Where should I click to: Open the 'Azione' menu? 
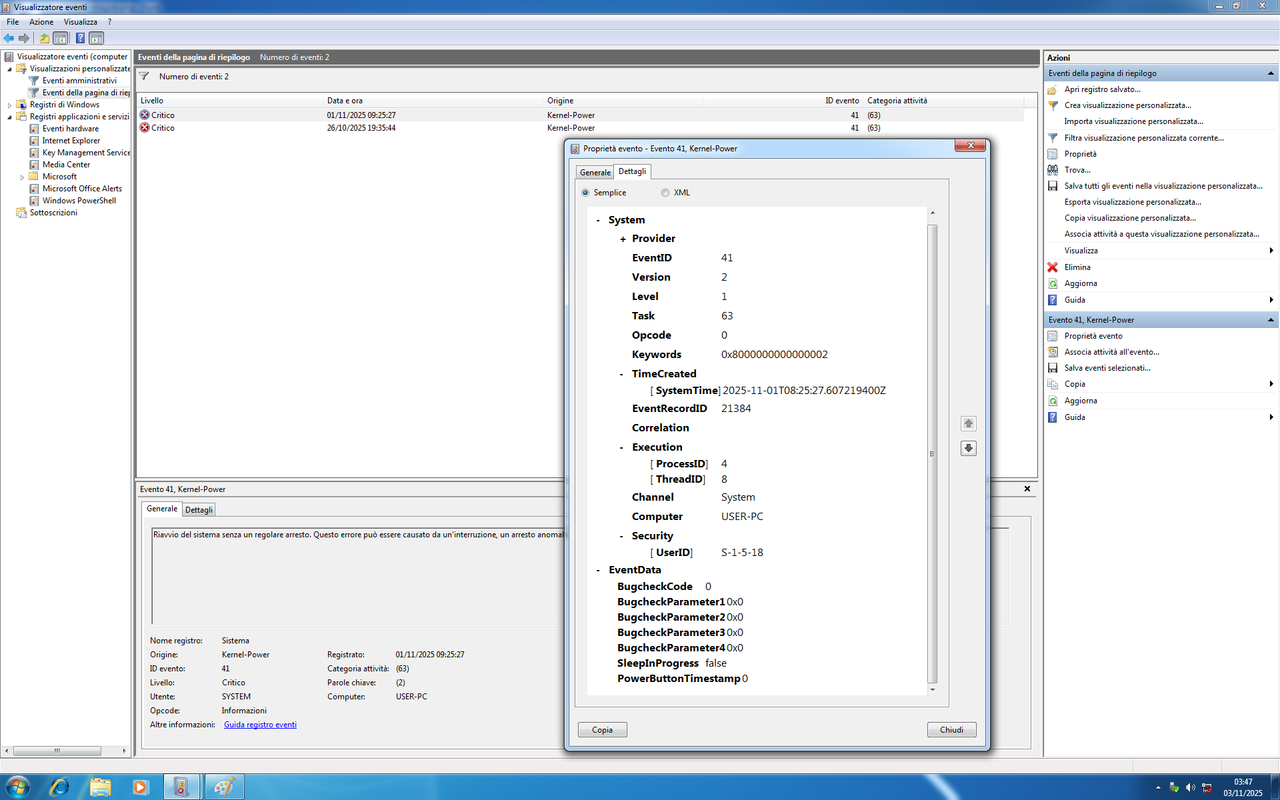tap(41, 21)
